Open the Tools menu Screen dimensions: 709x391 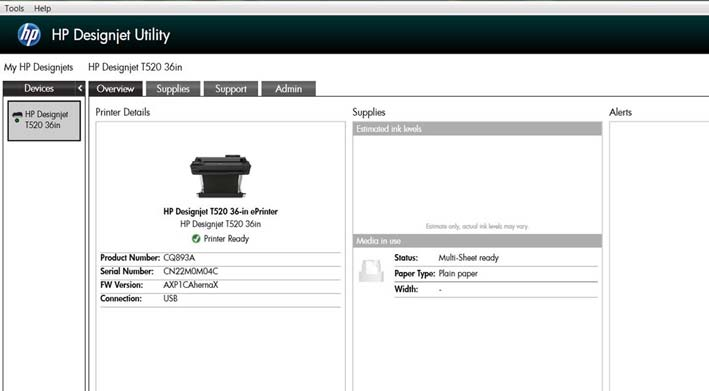[14, 8]
